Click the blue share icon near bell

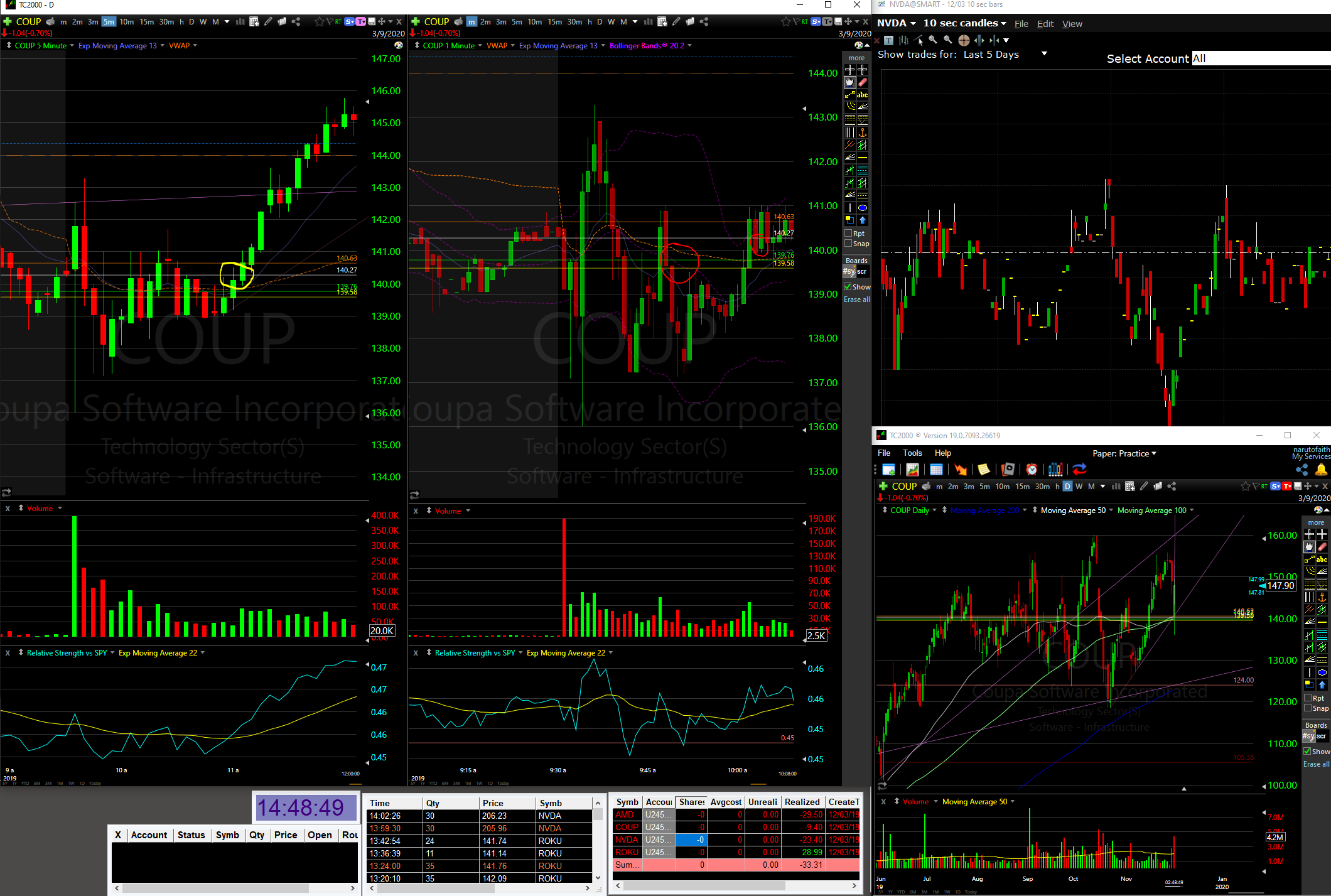pos(1302,470)
